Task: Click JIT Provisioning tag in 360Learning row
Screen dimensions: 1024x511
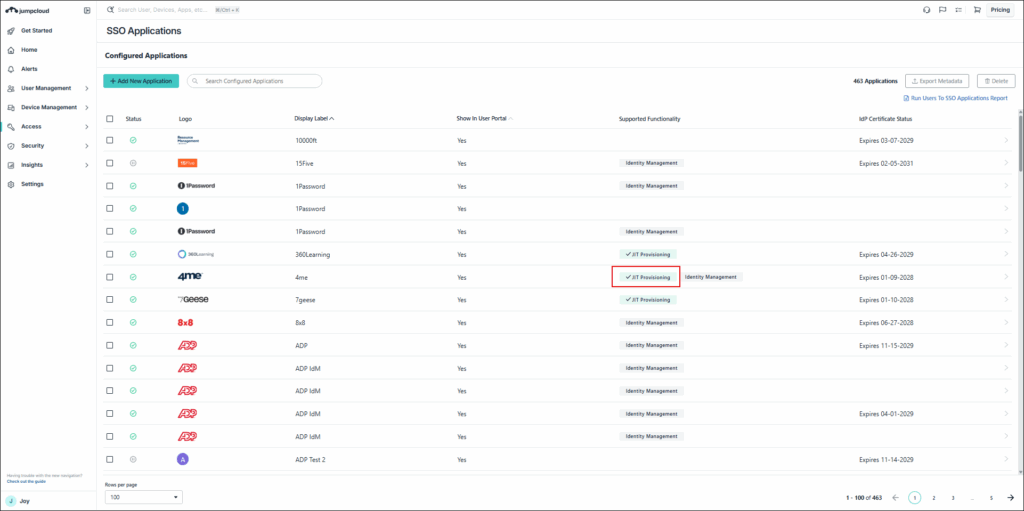Action: (x=648, y=254)
